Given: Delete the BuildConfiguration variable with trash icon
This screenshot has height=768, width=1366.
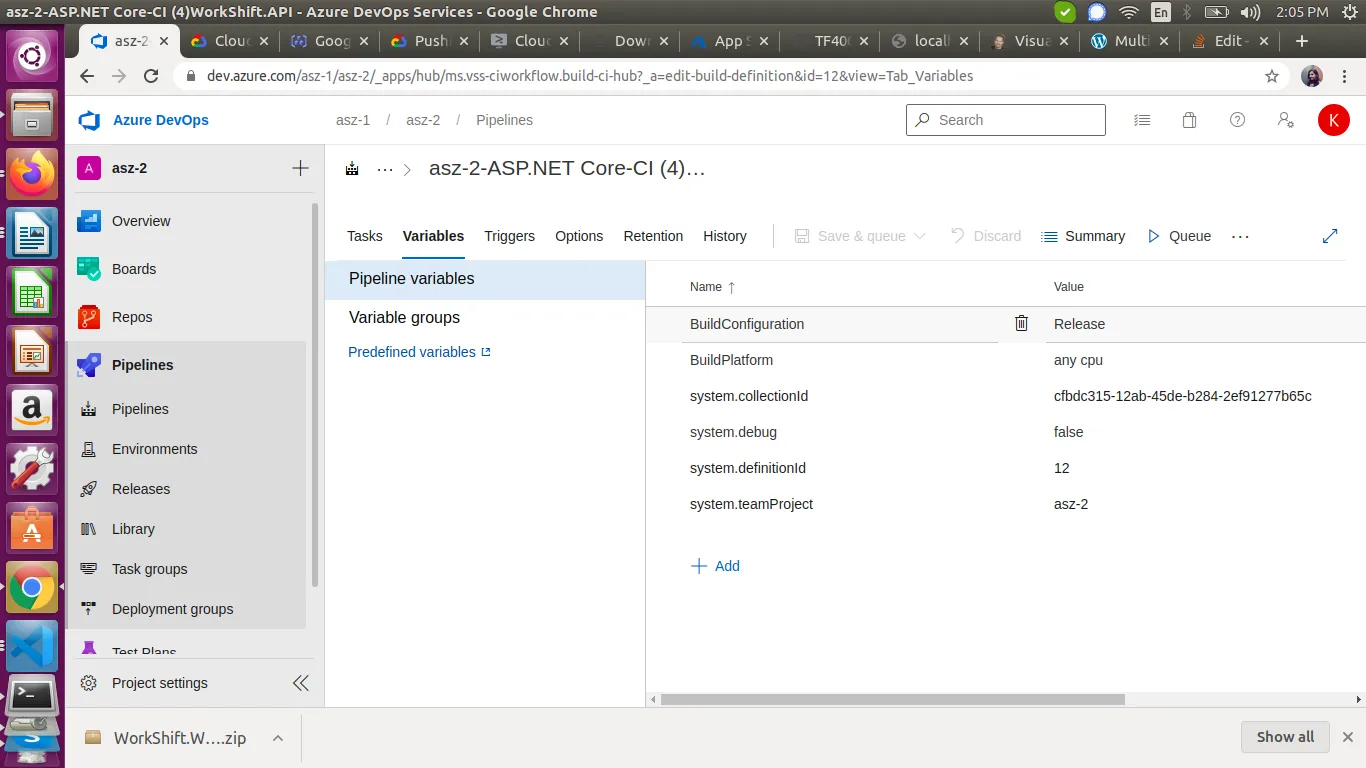Looking at the screenshot, I should [x=1021, y=323].
